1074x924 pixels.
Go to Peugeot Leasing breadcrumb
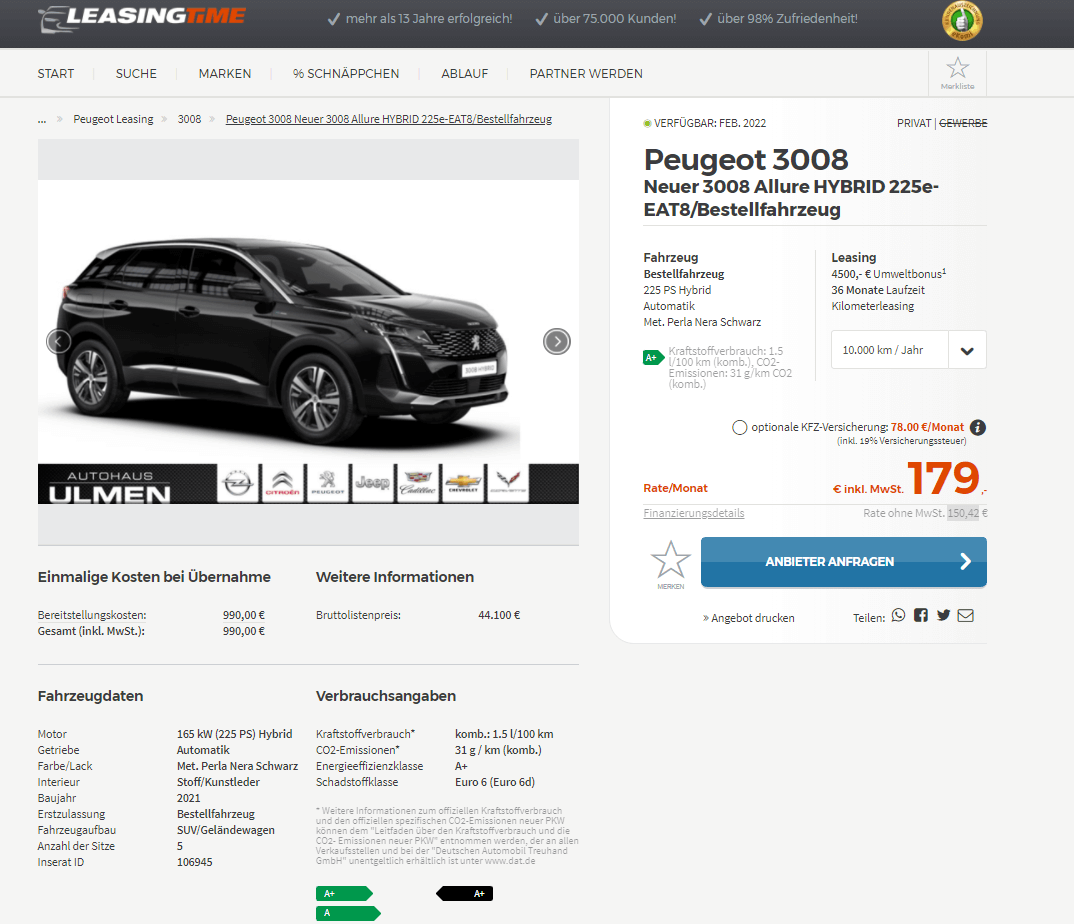click(x=113, y=119)
